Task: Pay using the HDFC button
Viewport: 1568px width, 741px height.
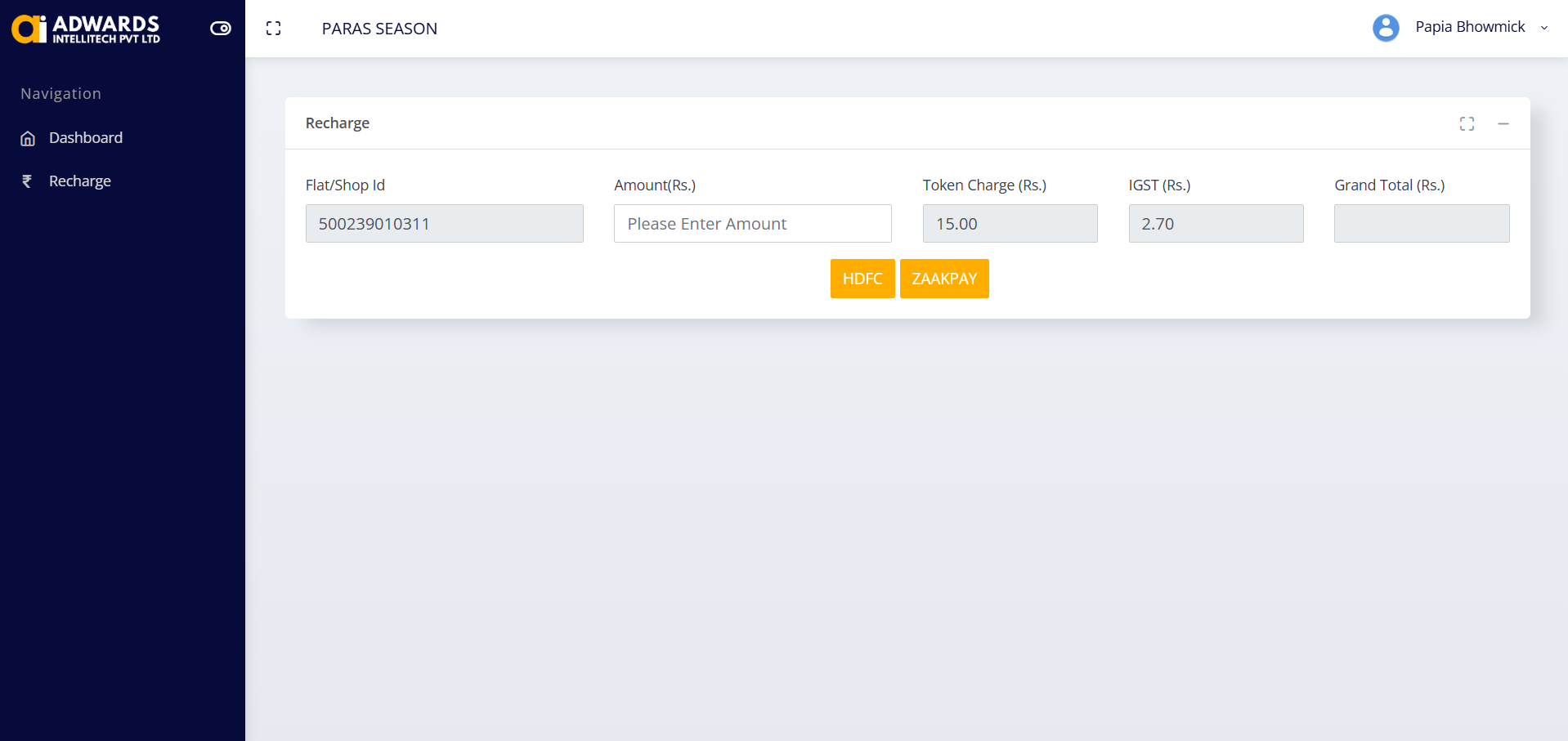Action: coord(862,279)
